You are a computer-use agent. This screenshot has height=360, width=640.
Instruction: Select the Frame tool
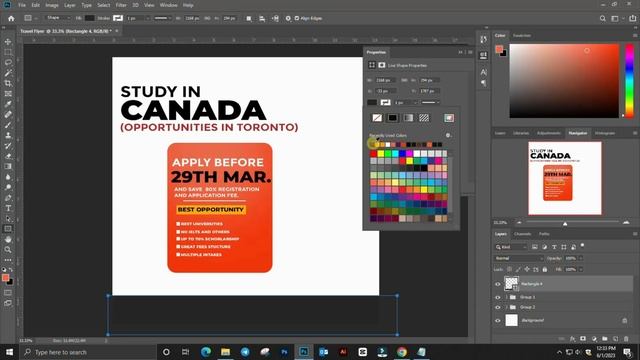tap(8, 94)
